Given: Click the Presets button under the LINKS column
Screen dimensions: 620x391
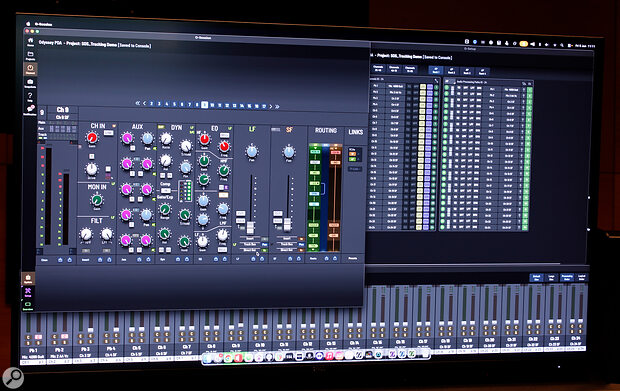Looking at the screenshot, I should (353, 258).
